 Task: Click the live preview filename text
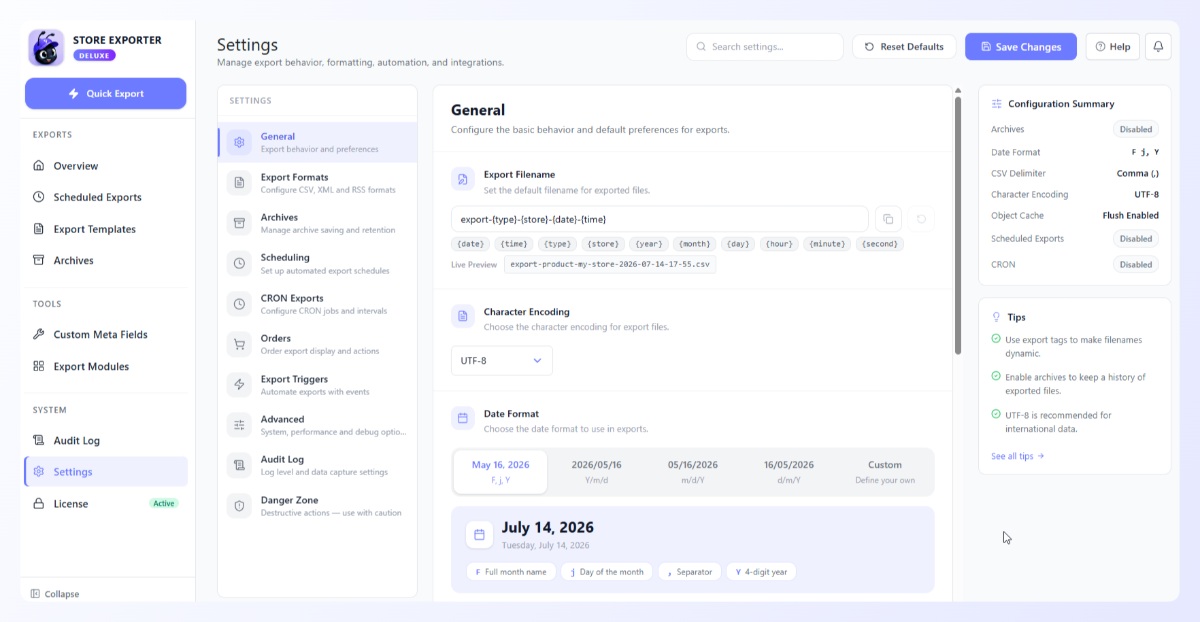coord(609,265)
